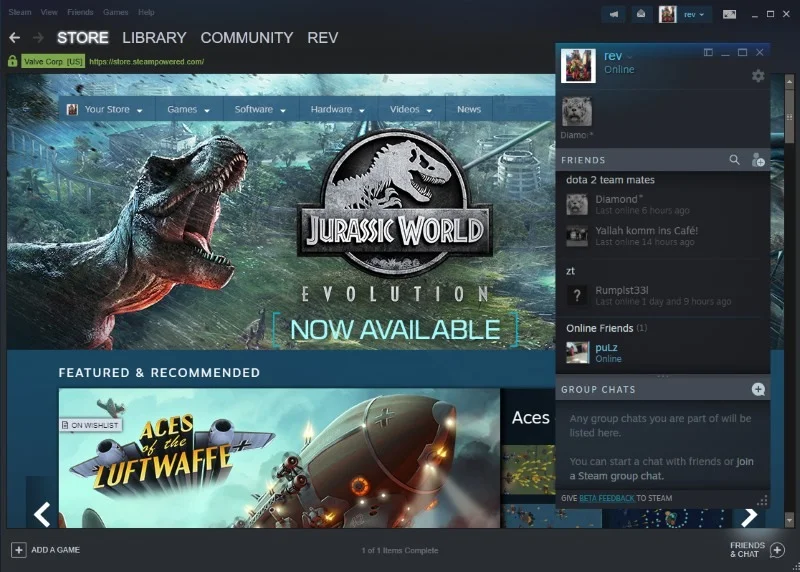This screenshot has width=800, height=572.
Task: Open chat with Diamond in friends list
Action: (663, 205)
